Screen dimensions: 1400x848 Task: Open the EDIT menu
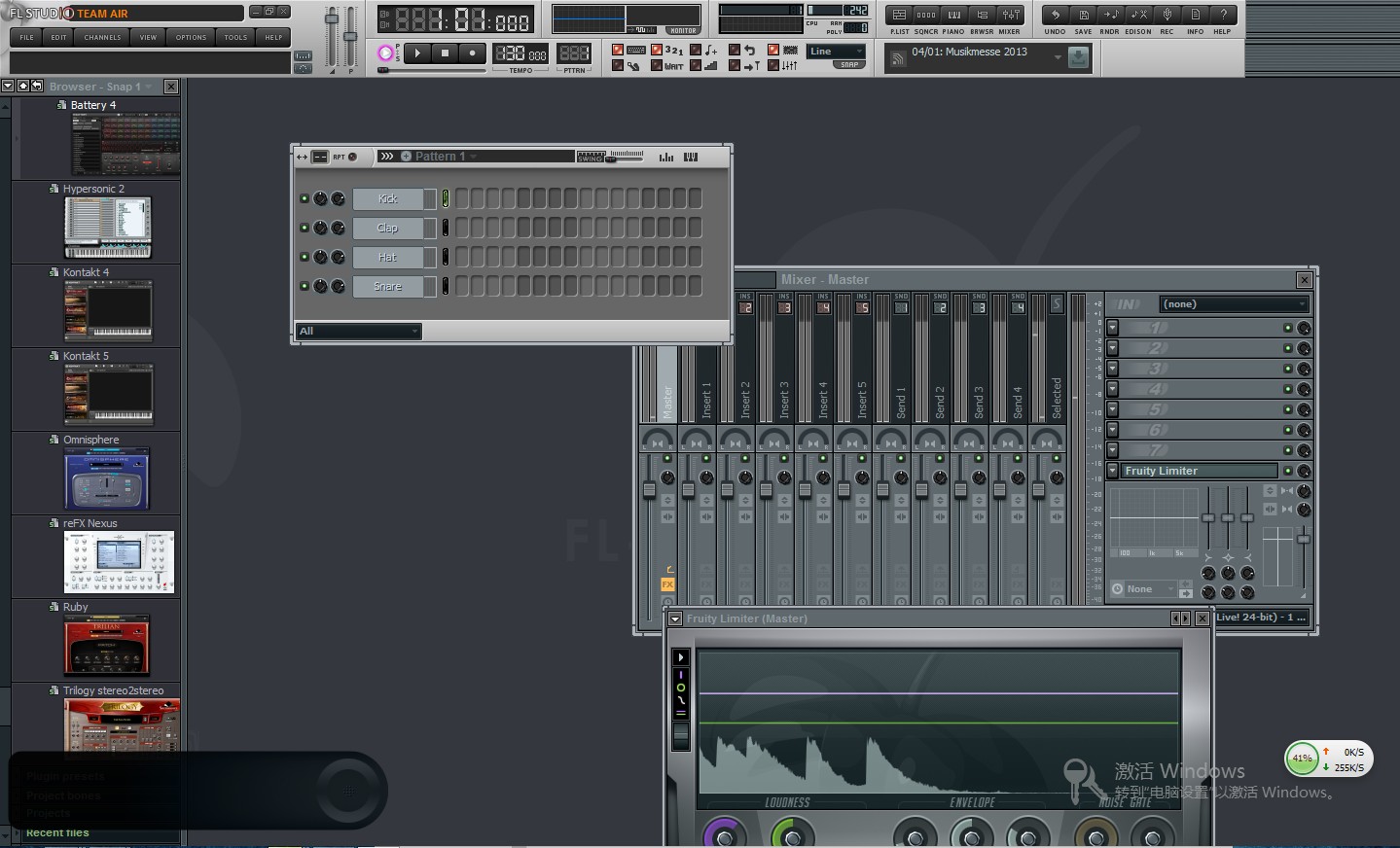click(x=59, y=37)
